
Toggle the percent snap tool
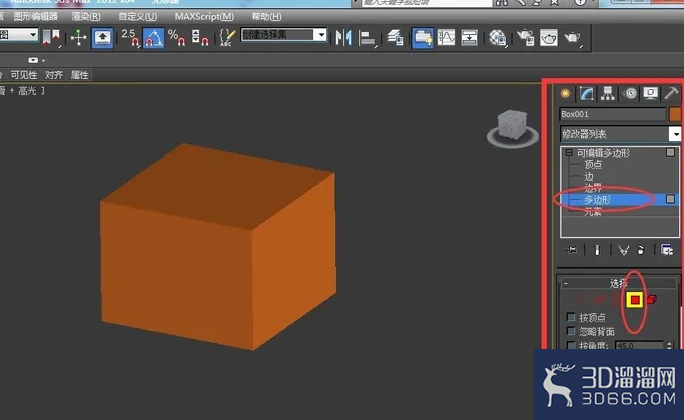coord(176,37)
